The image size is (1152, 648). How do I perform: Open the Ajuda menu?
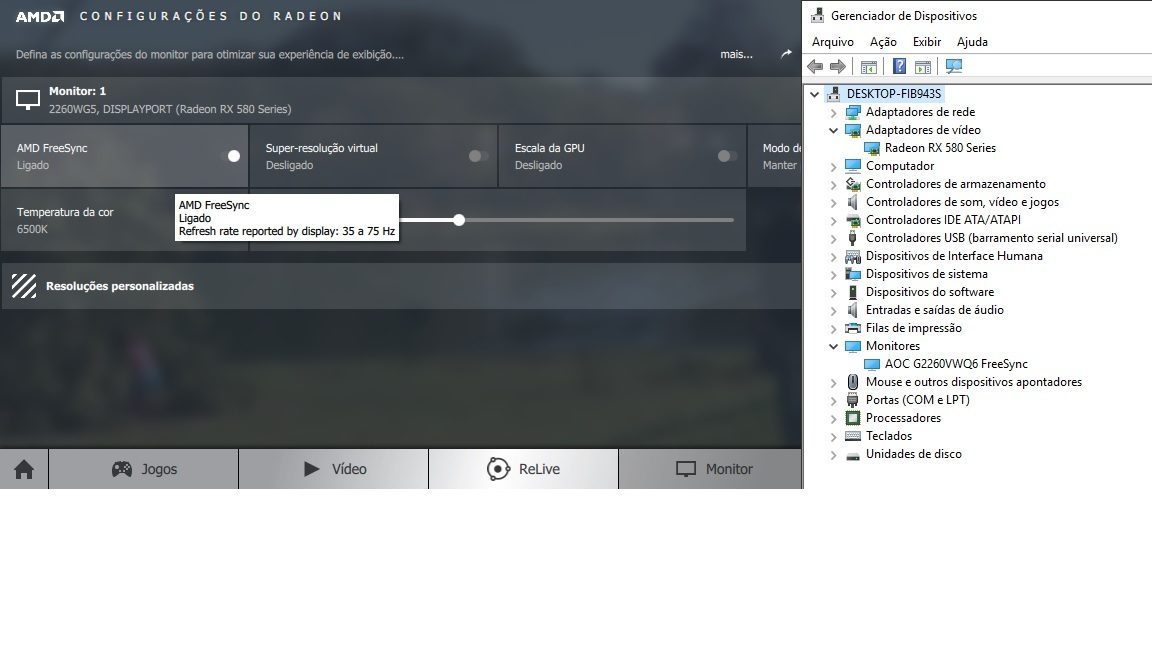[972, 42]
